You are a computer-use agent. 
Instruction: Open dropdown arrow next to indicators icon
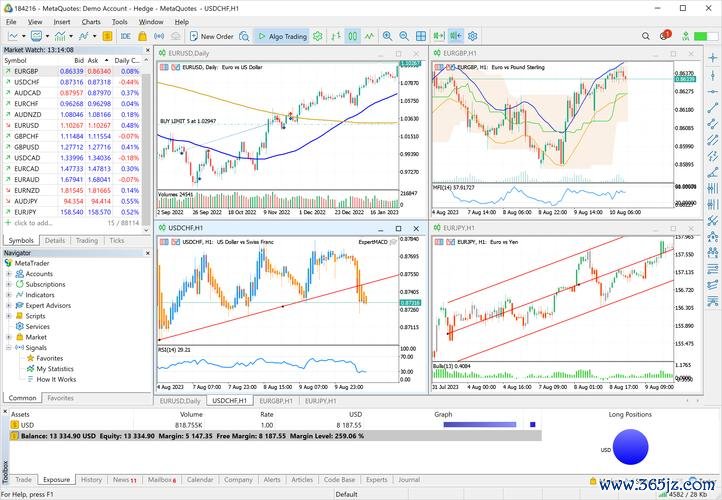(71, 36)
